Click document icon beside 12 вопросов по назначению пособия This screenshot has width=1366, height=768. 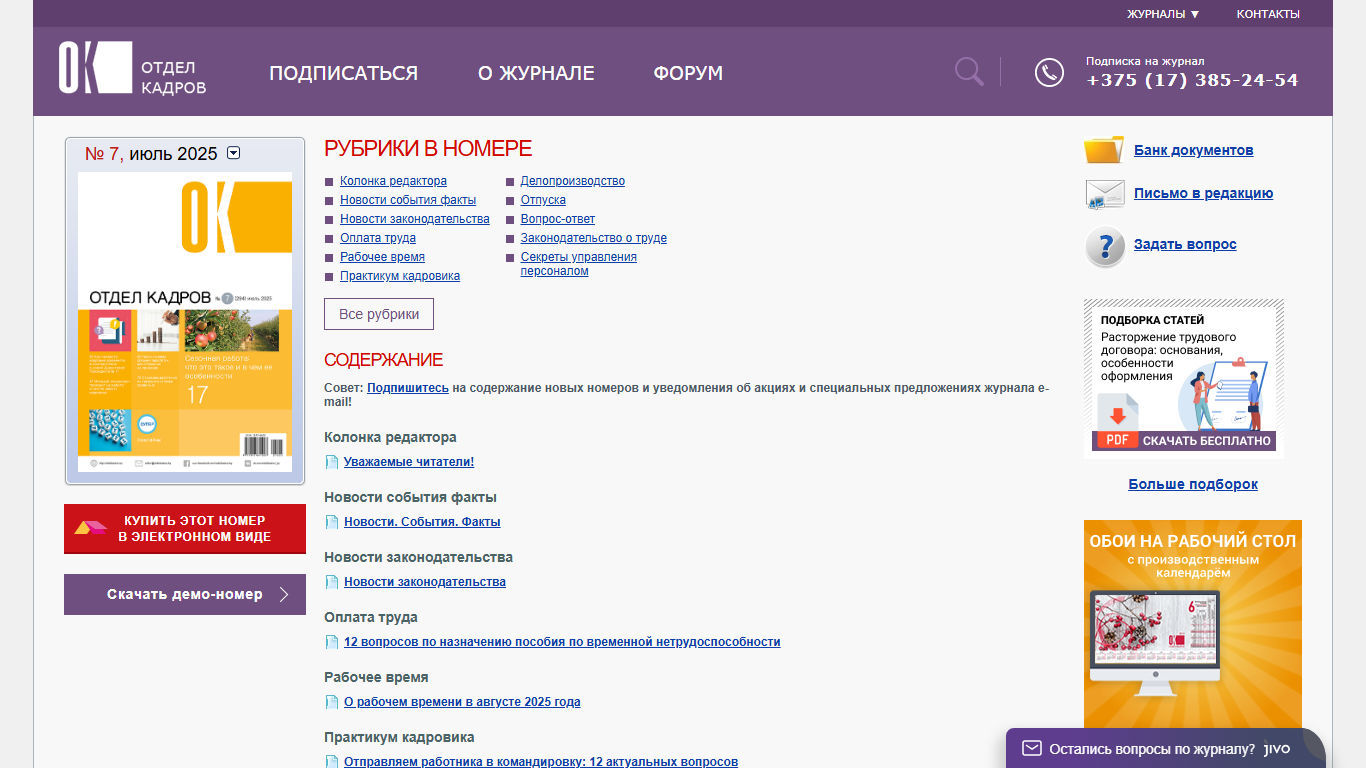332,642
